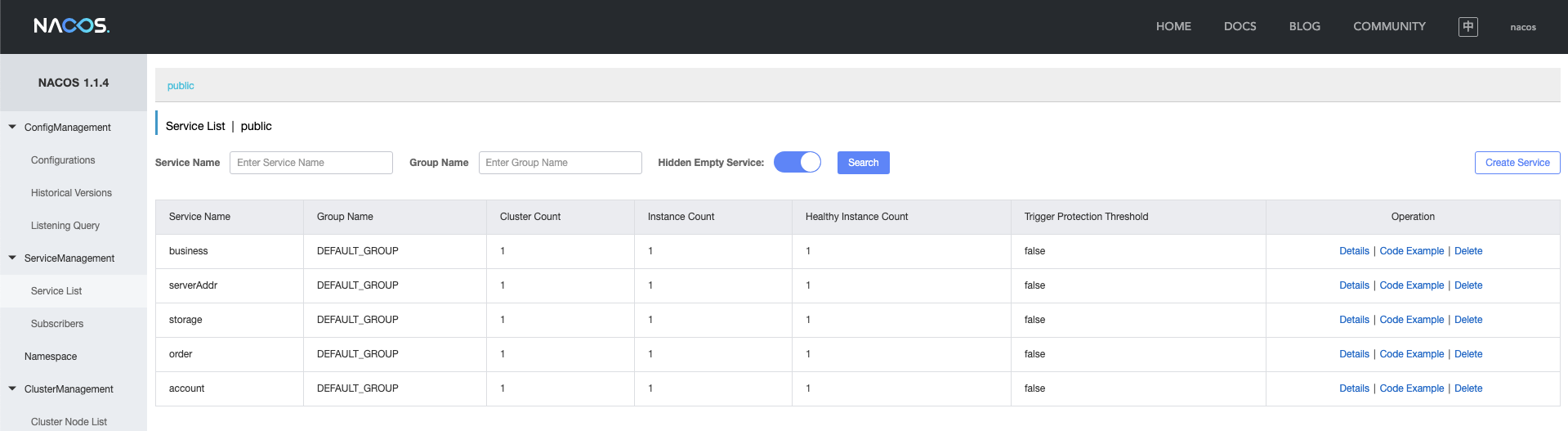
Task: Click the ClusterManagement menu label
Action: [69, 389]
